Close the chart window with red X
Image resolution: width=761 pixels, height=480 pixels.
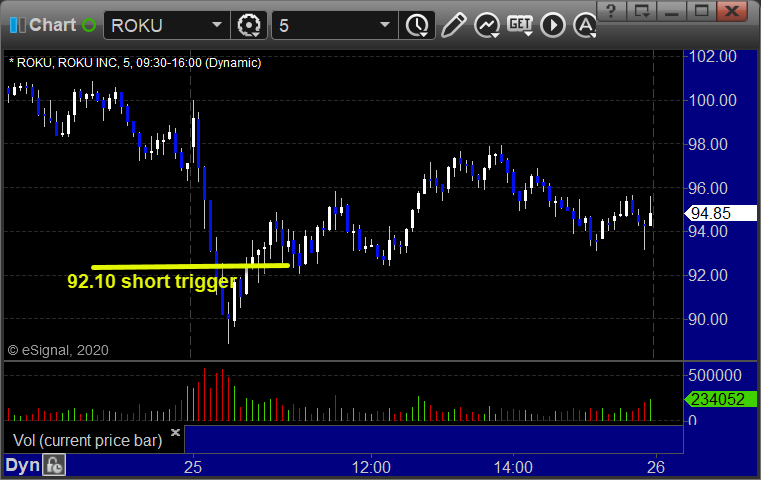[x=732, y=10]
